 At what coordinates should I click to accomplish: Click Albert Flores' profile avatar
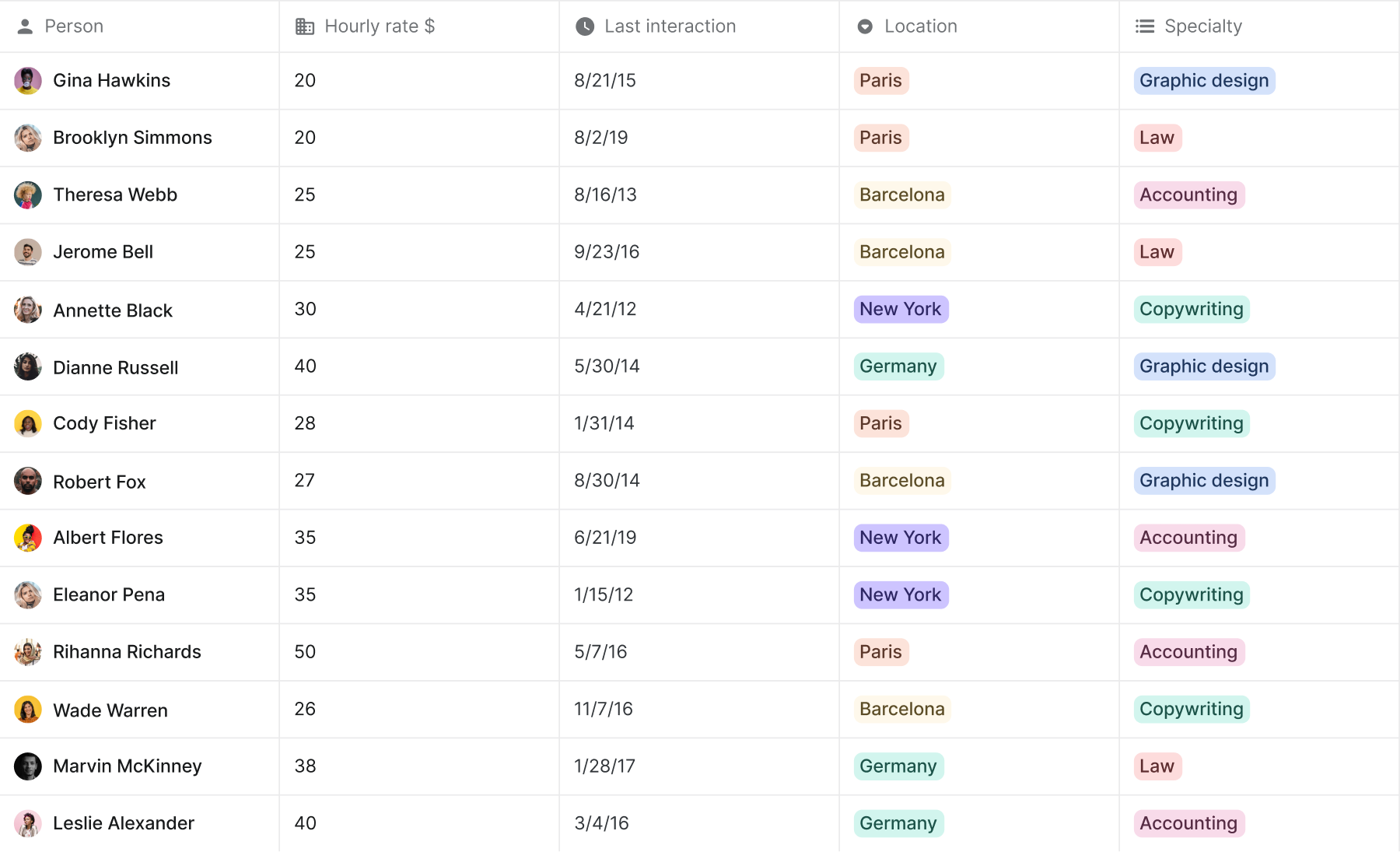[28, 538]
